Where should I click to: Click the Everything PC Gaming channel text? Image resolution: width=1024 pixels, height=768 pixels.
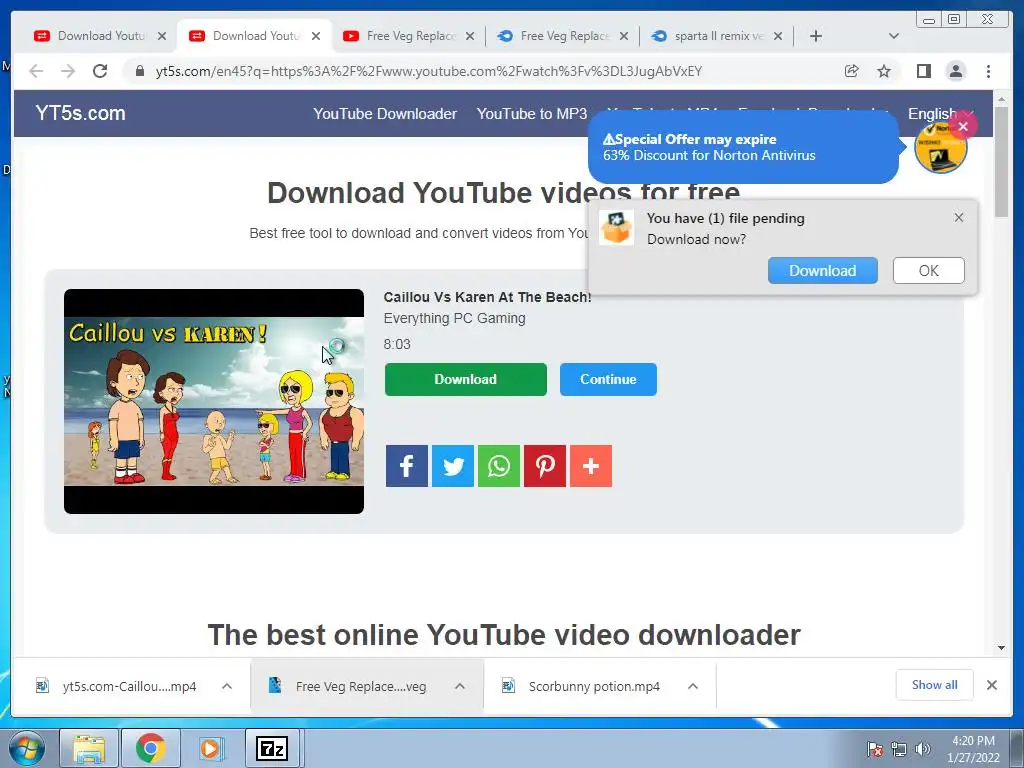pyautogui.click(x=455, y=318)
